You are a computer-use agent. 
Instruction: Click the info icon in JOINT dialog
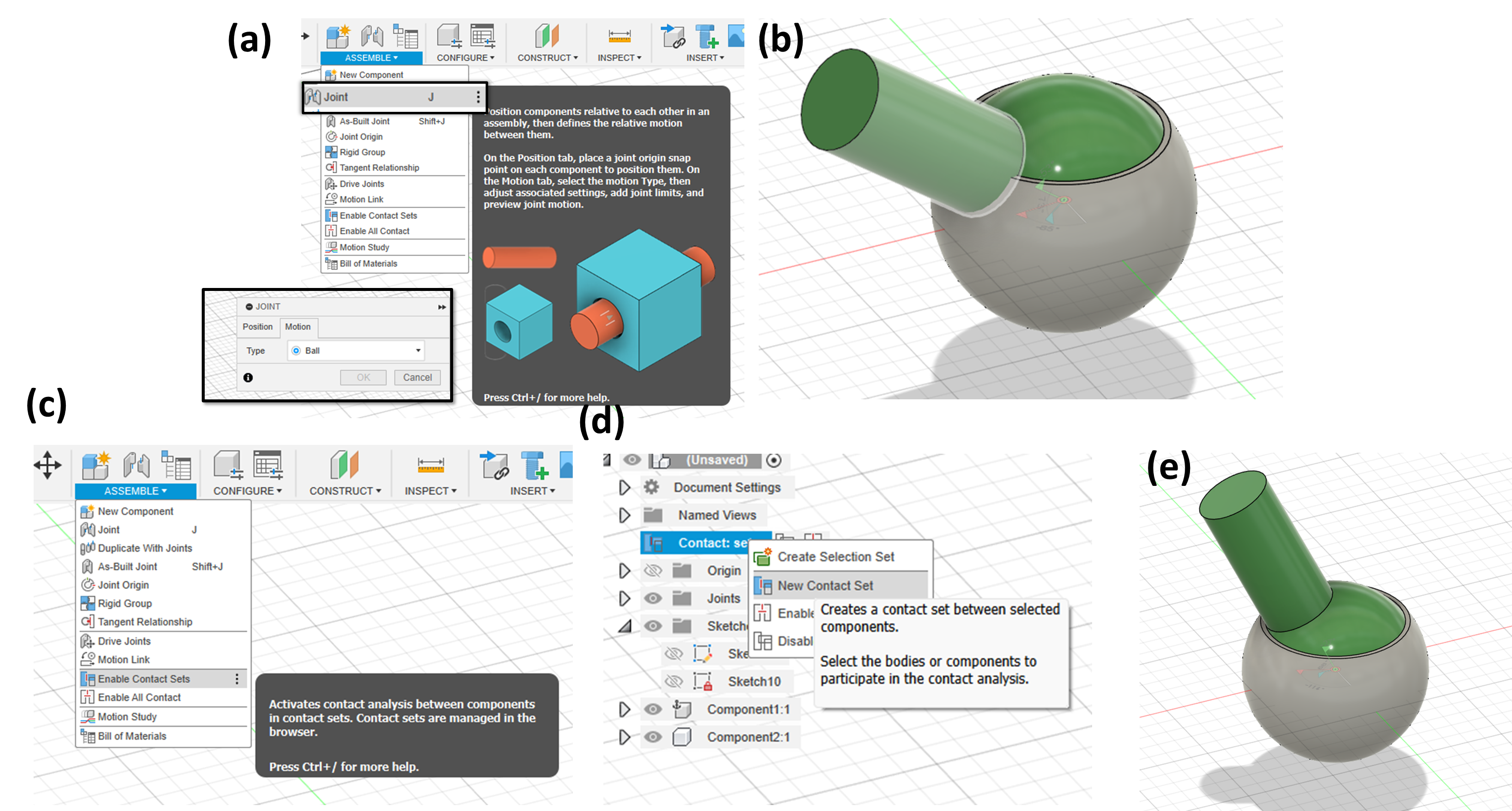pyautogui.click(x=248, y=378)
